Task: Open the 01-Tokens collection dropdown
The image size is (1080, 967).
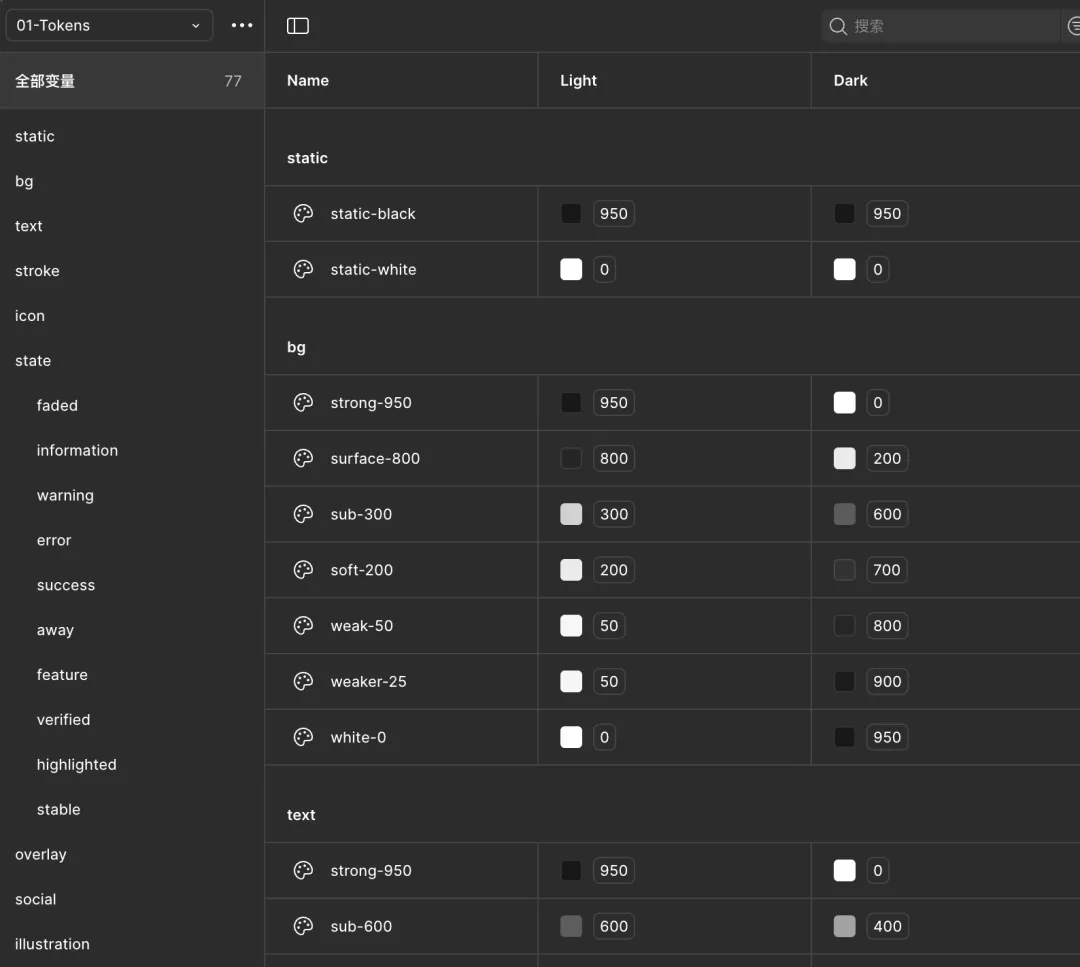Action: pyautogui.click(x=109, y=26)
